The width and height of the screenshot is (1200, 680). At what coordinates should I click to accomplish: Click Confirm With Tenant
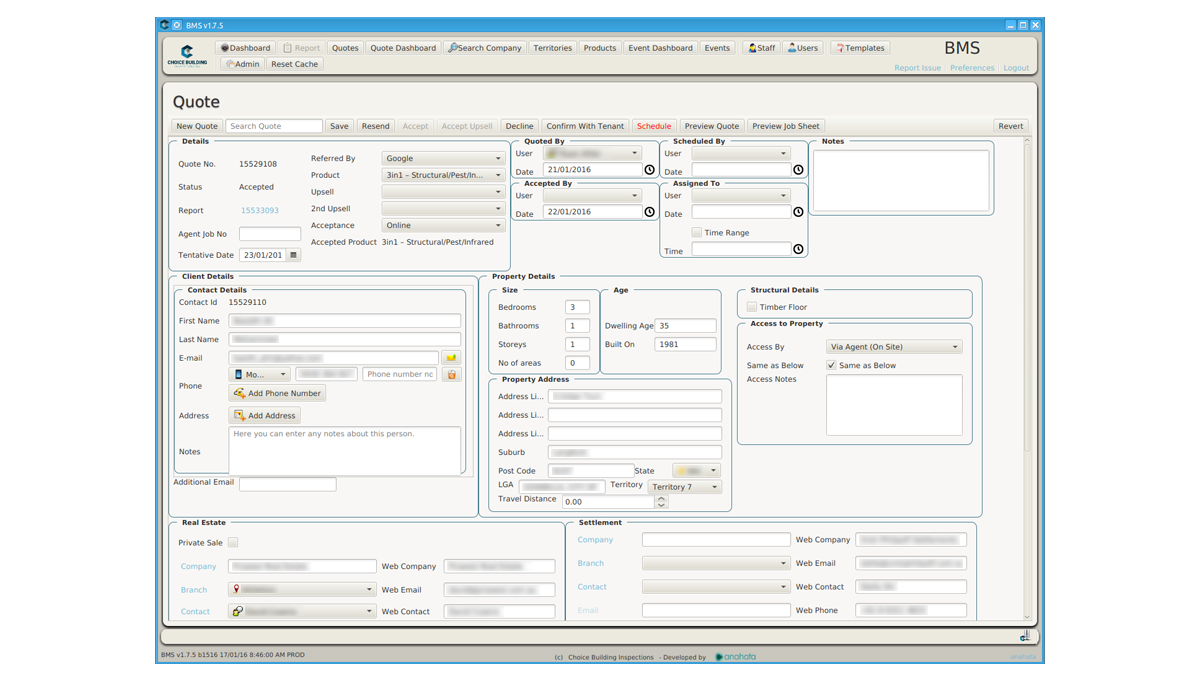pyautogui.click(x=585, y=126)
